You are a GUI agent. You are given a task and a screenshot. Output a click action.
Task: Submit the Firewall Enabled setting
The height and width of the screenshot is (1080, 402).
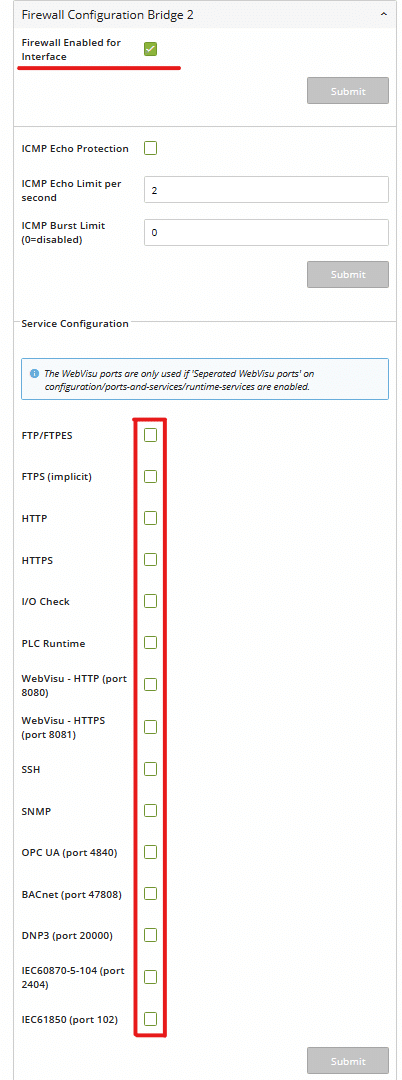tap(348, 91)
